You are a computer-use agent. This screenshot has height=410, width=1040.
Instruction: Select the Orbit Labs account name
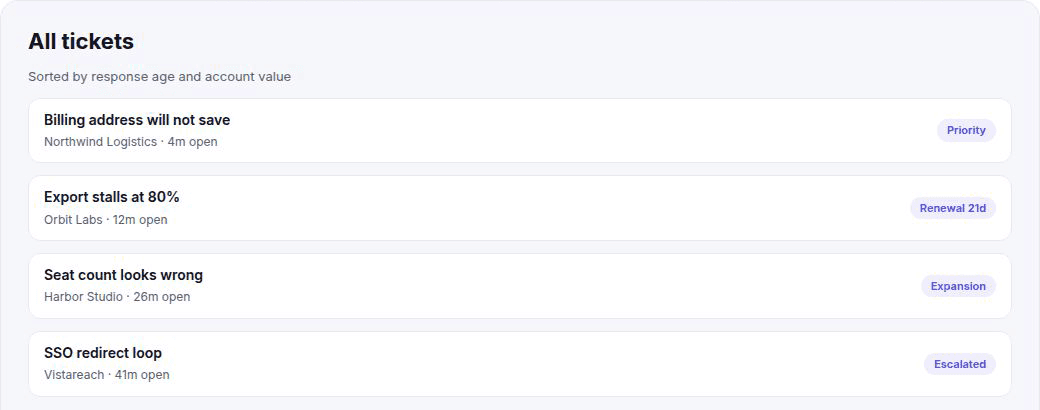[73, 220]
